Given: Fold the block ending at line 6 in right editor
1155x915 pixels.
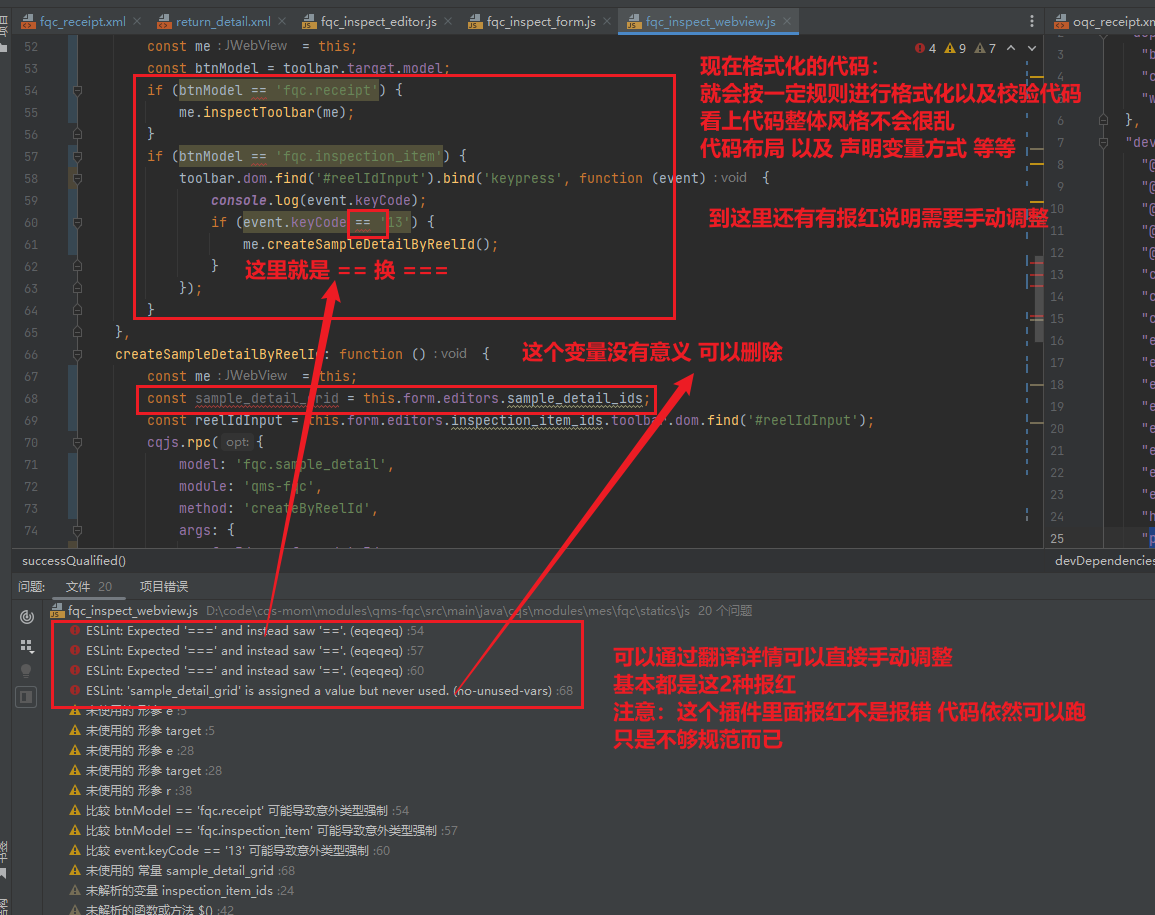Looking at the screenshot, I should 1103,119.
